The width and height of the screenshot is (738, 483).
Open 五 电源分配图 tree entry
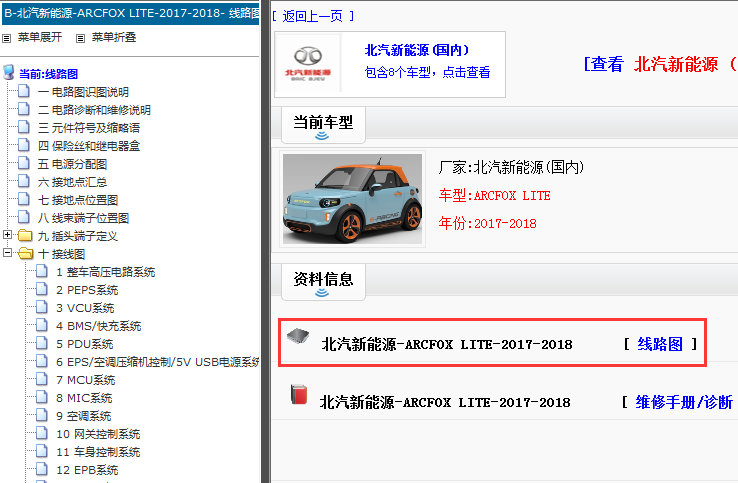pyautogui.click(x=72, y=164)
